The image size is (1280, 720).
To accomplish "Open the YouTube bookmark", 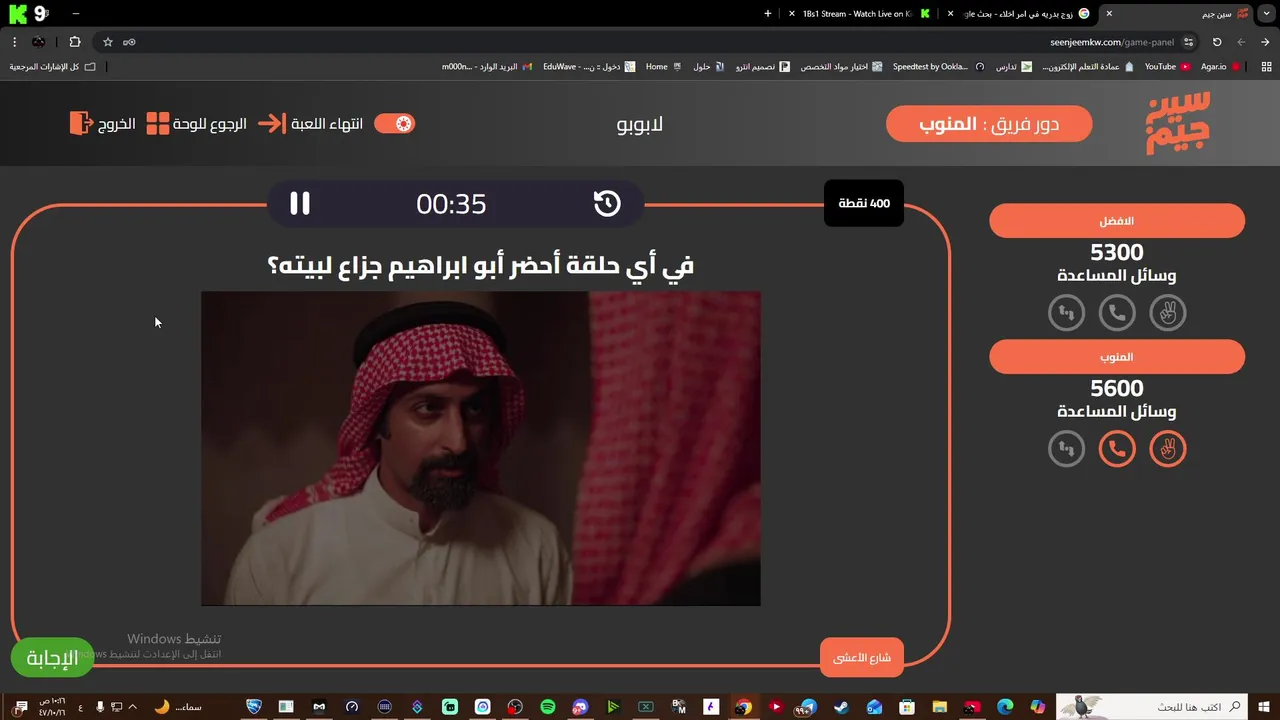I will click(x=1167, y=67).
